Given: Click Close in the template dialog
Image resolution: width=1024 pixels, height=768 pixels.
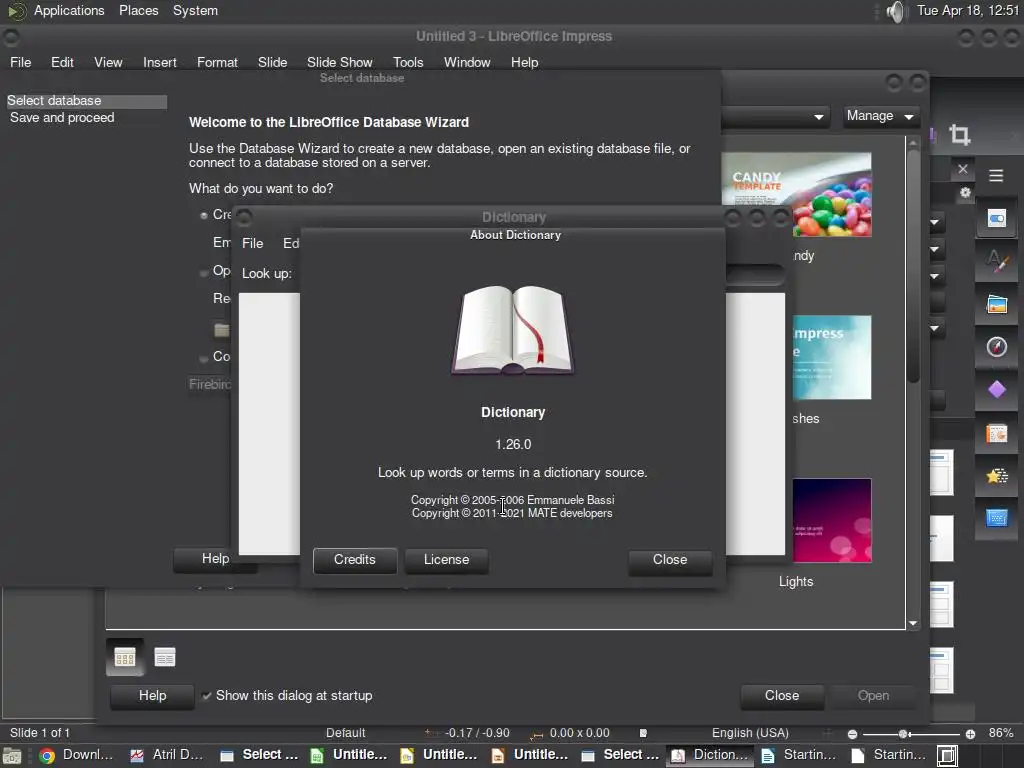Looking at the screenshot, I should 782,696.
